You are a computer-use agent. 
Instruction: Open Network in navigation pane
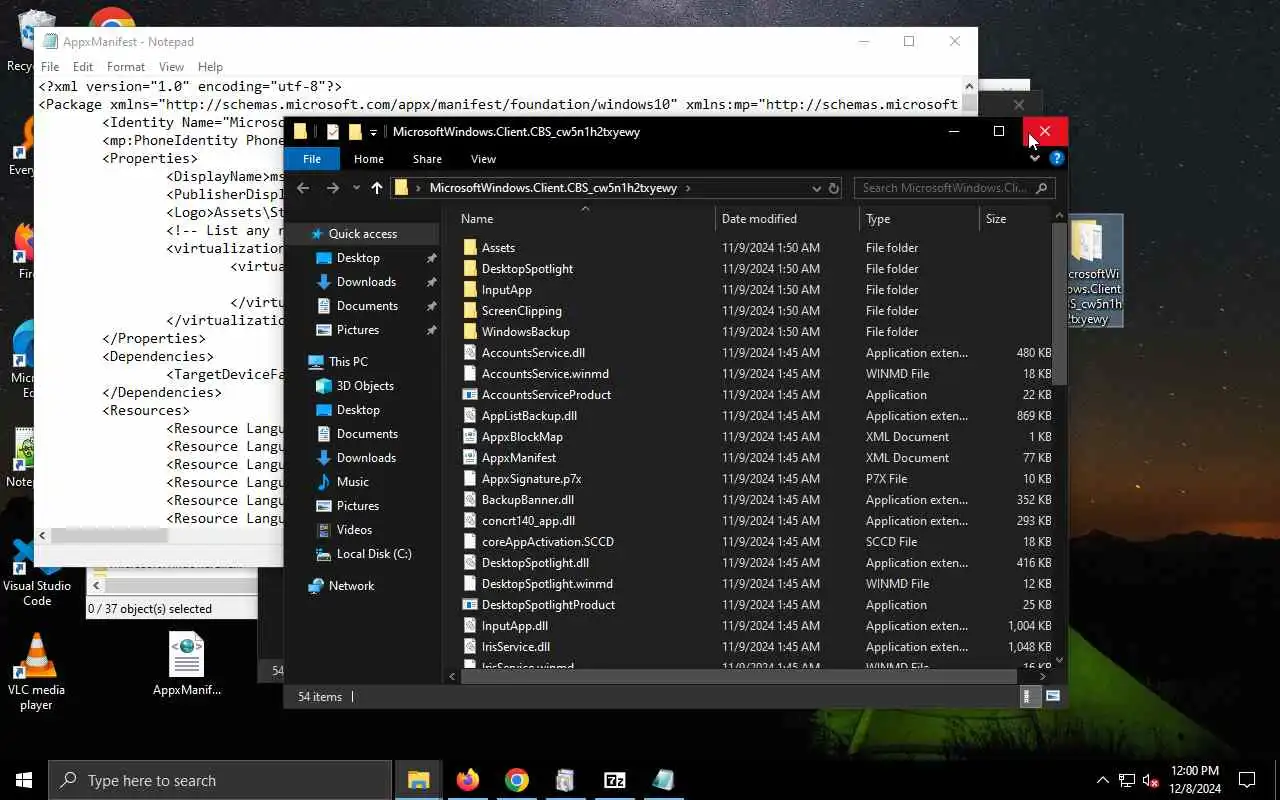pos(351,586)
